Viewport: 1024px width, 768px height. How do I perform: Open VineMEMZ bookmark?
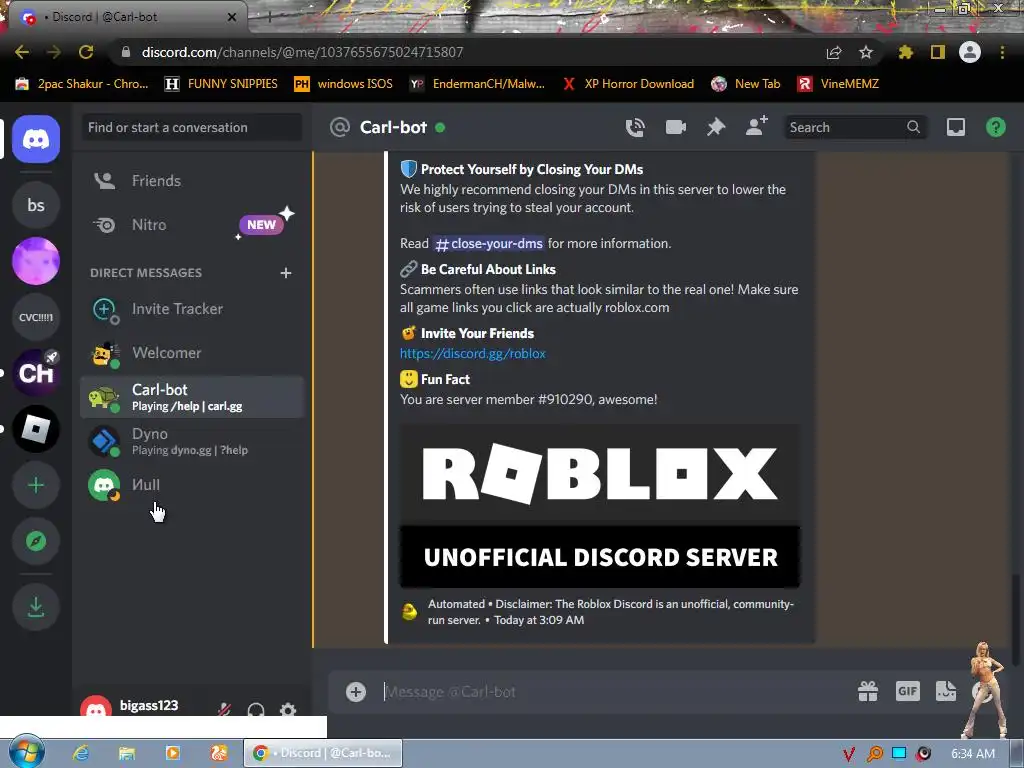(839, 84)
